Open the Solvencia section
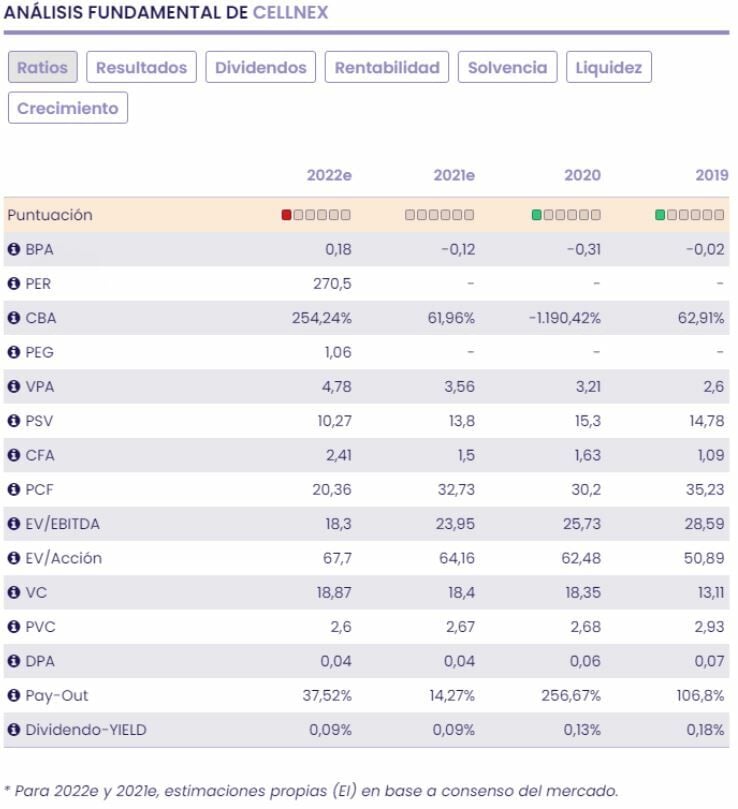Image resolution: width=738 pixels, height=809 pixels. pyautogui.click(x=508, y=68)
